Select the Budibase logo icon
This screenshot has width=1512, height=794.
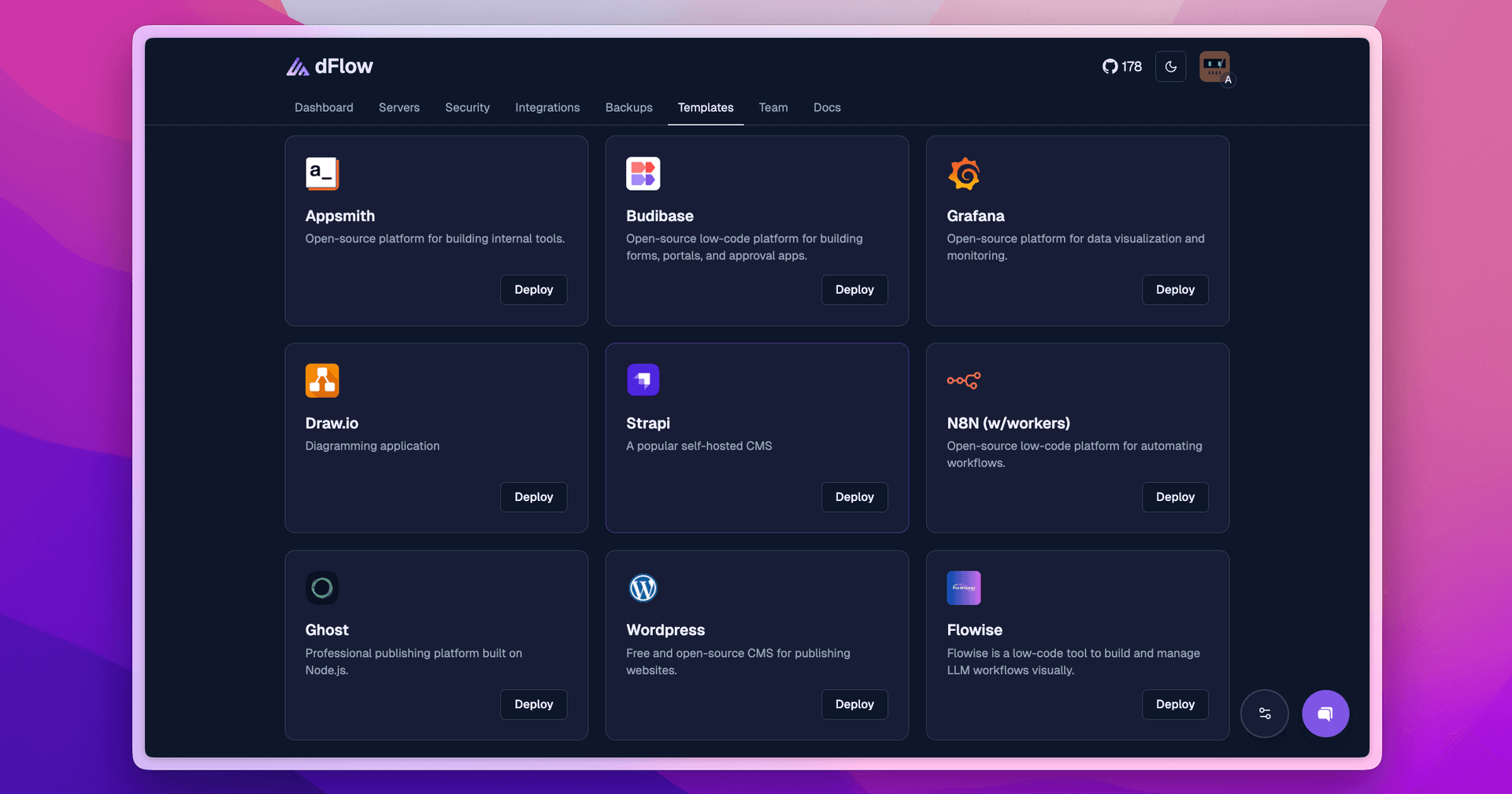pos(643,173)
